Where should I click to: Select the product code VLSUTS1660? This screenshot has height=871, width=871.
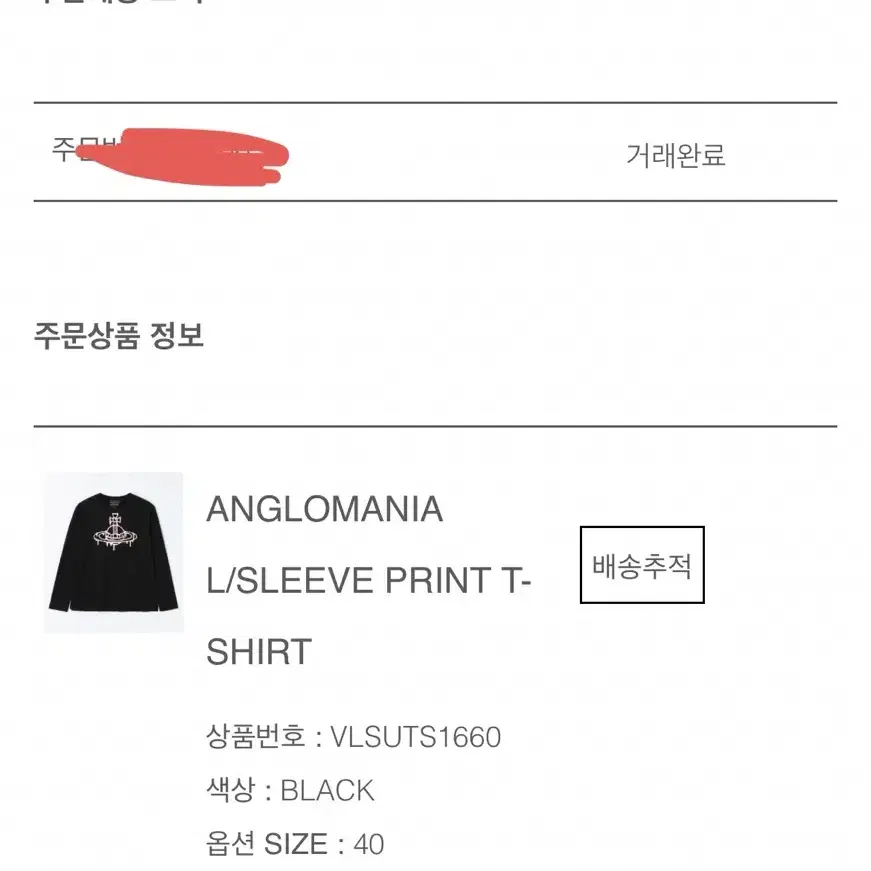point(416,737)
